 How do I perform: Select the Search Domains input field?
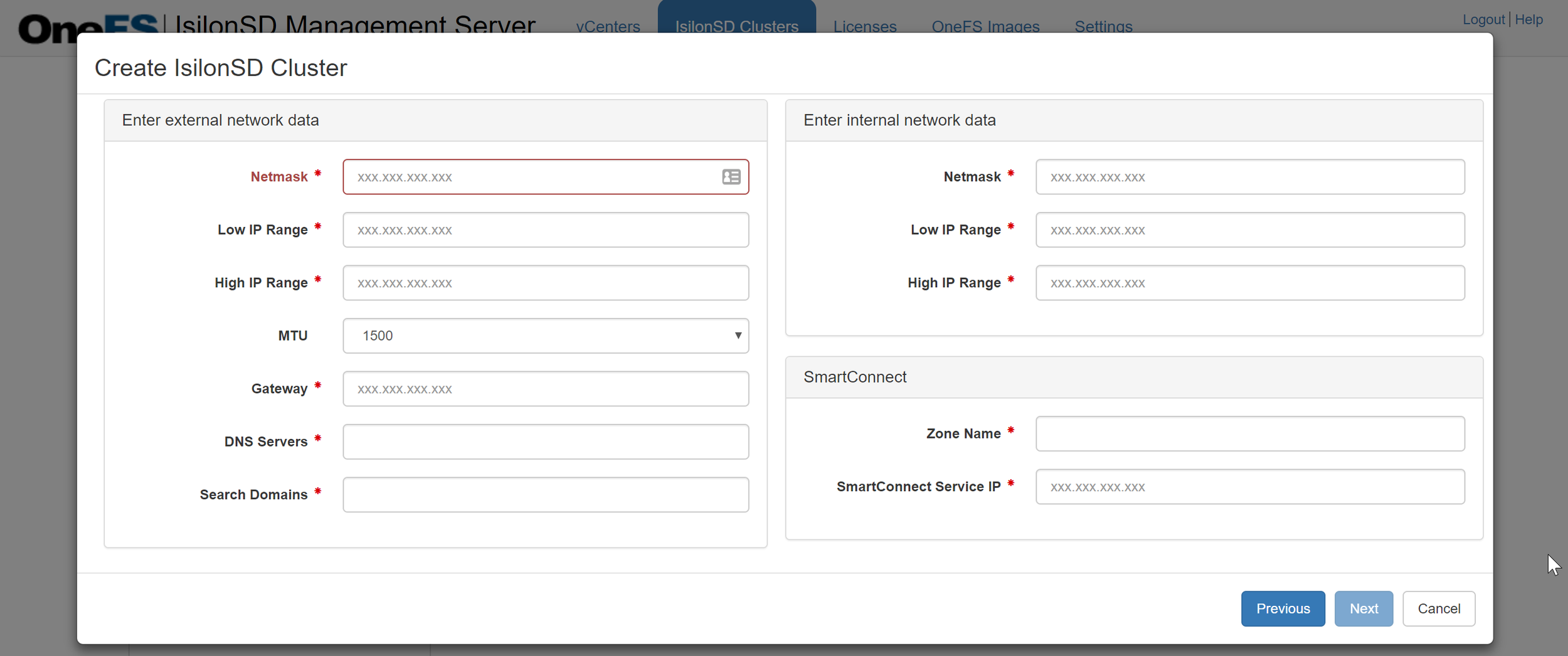(546, 495)
